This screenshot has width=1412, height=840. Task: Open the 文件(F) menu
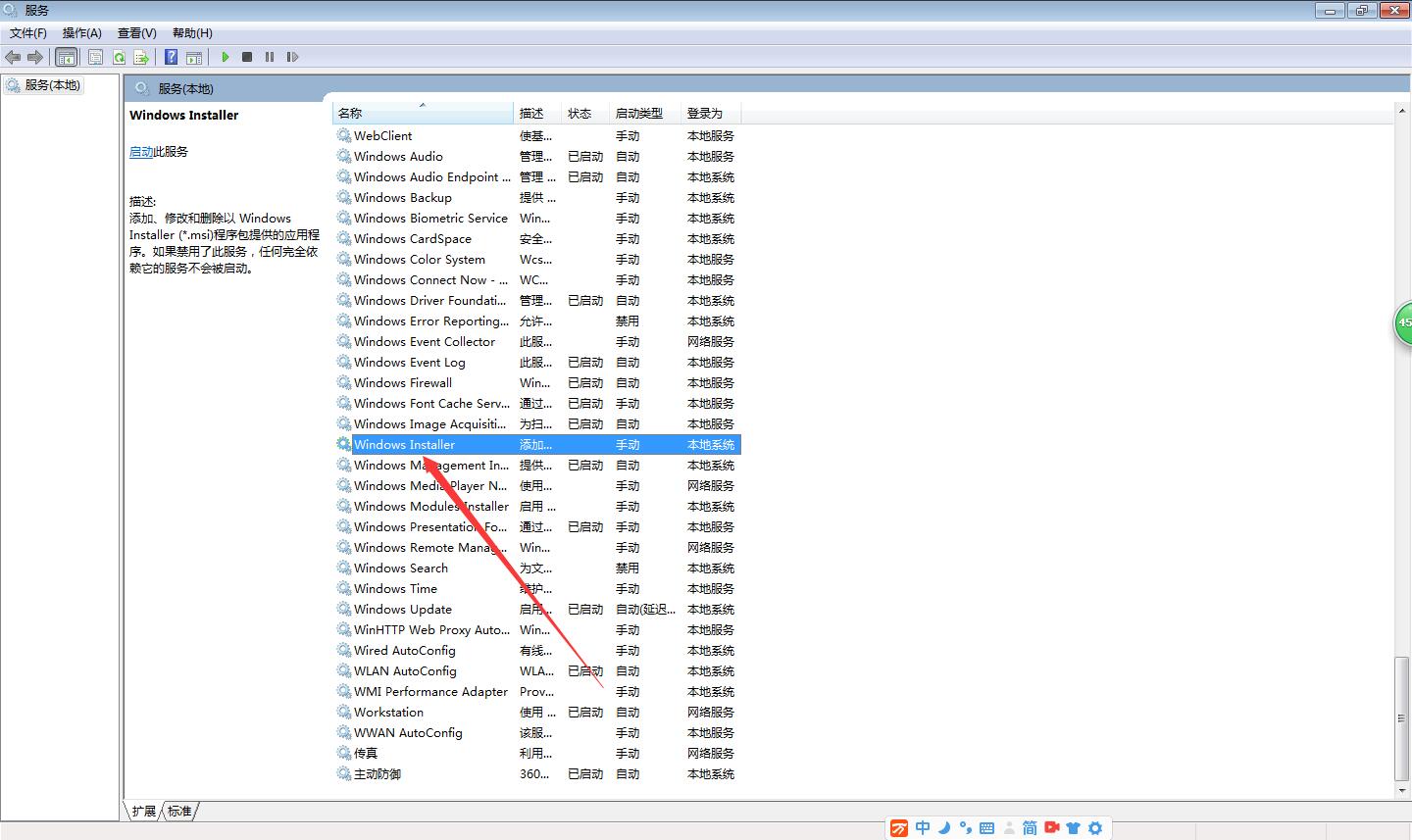(28, 33)
